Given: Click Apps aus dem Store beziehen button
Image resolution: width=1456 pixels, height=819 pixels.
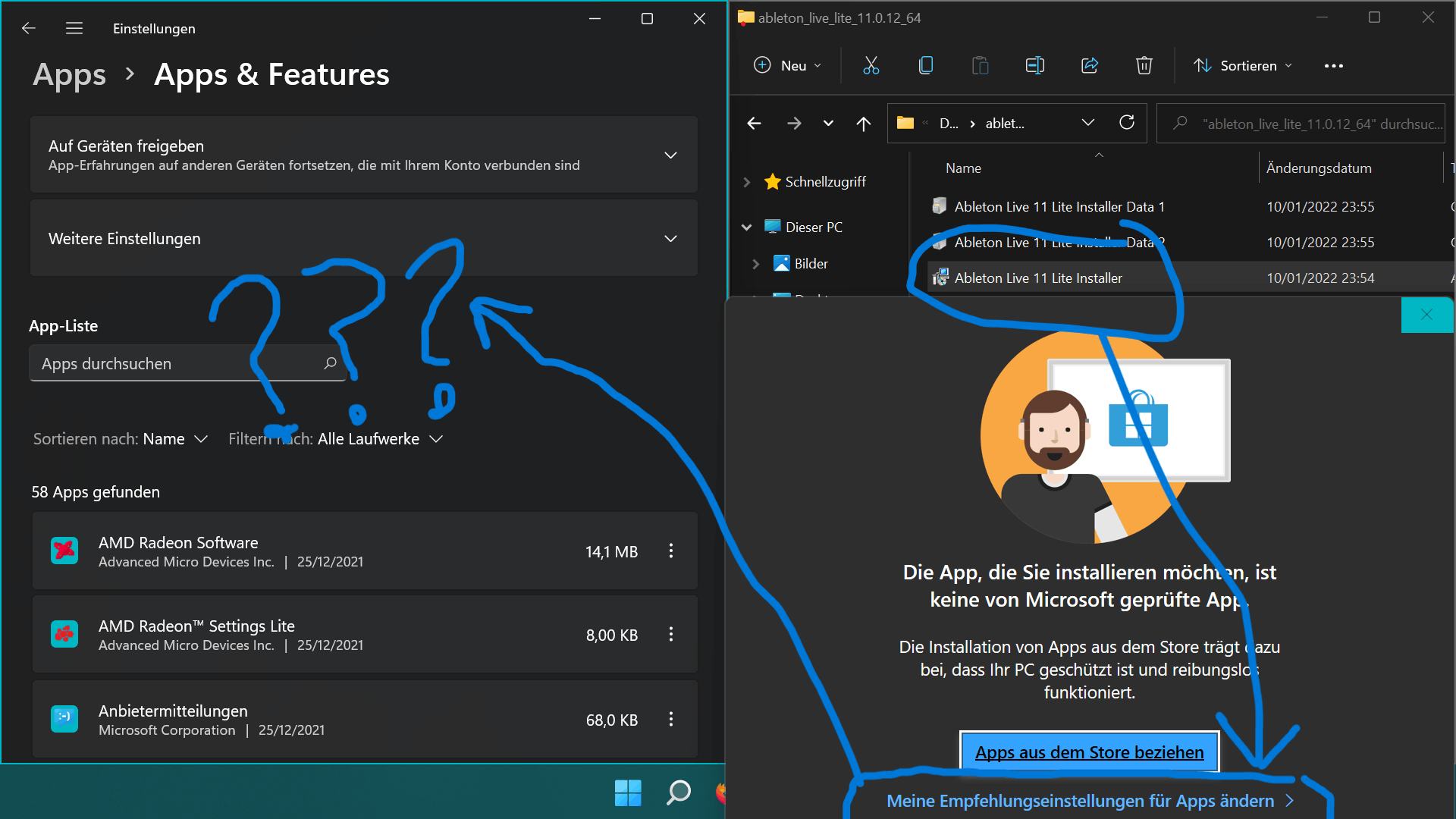Looking at the screenshot, I should 1089,752.
